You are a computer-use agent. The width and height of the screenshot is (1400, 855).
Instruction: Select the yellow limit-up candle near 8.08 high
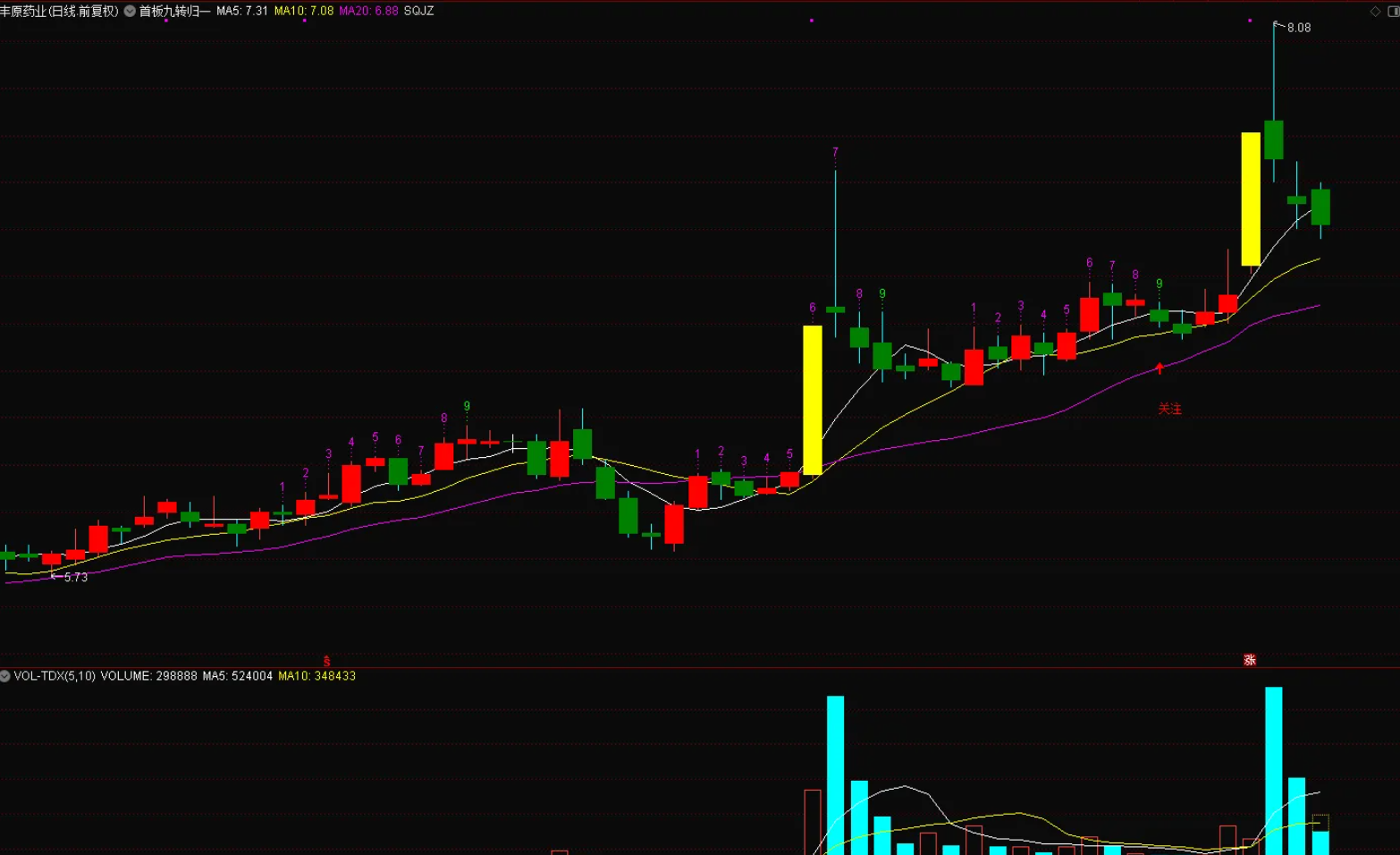click(x=1251, y=199)
